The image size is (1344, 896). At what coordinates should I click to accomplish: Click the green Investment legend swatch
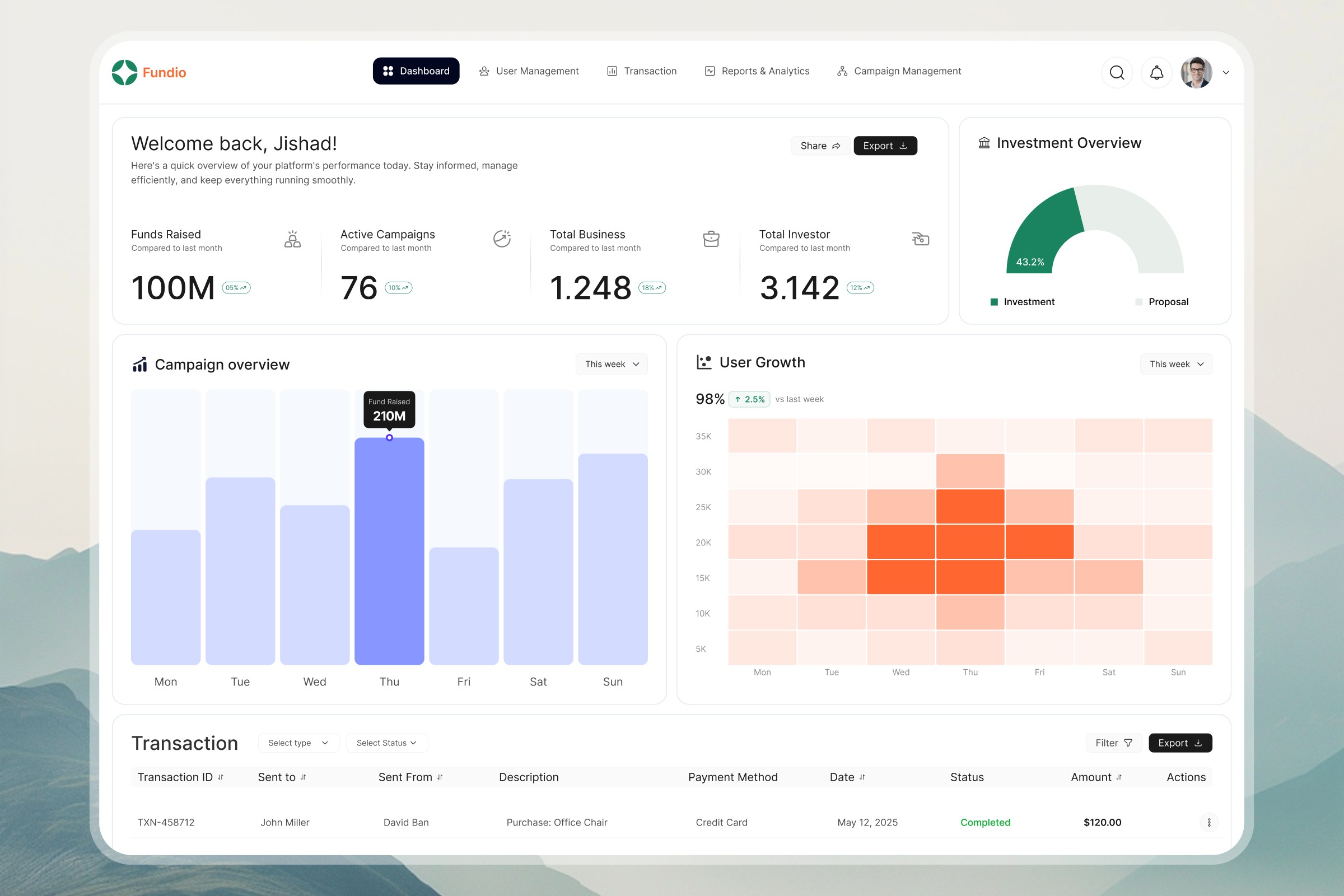(993, 302)
